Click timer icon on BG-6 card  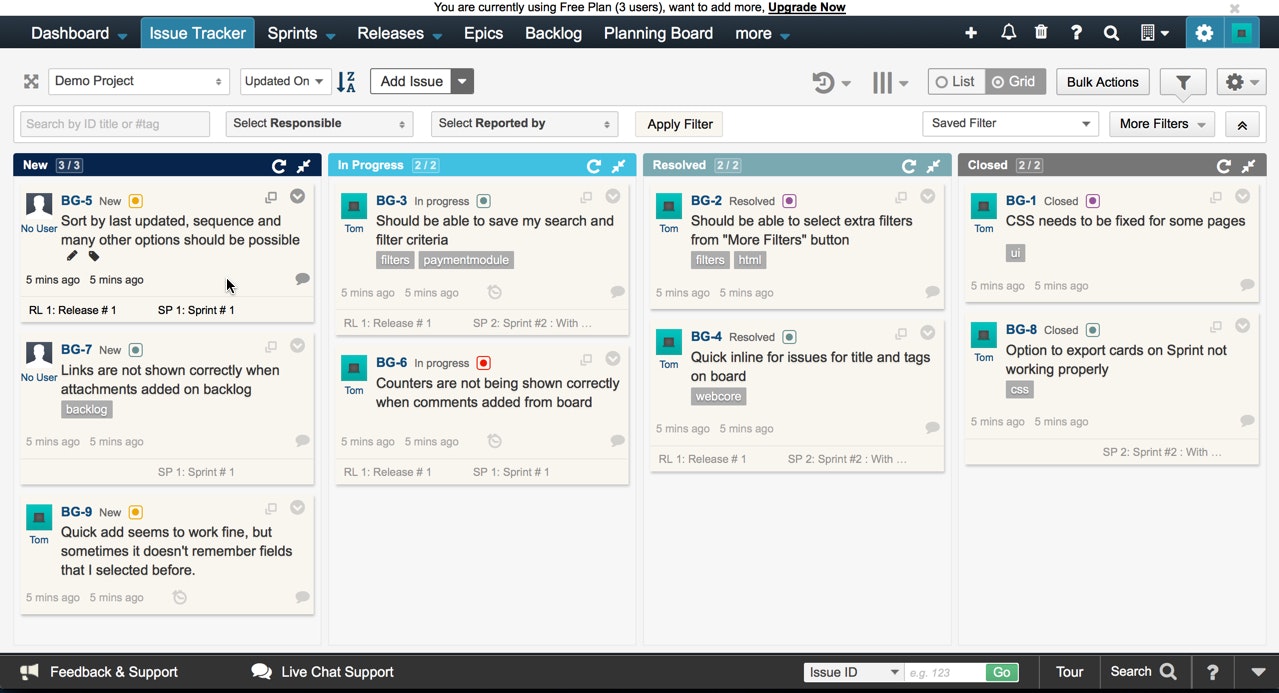(x=494, y=441)
